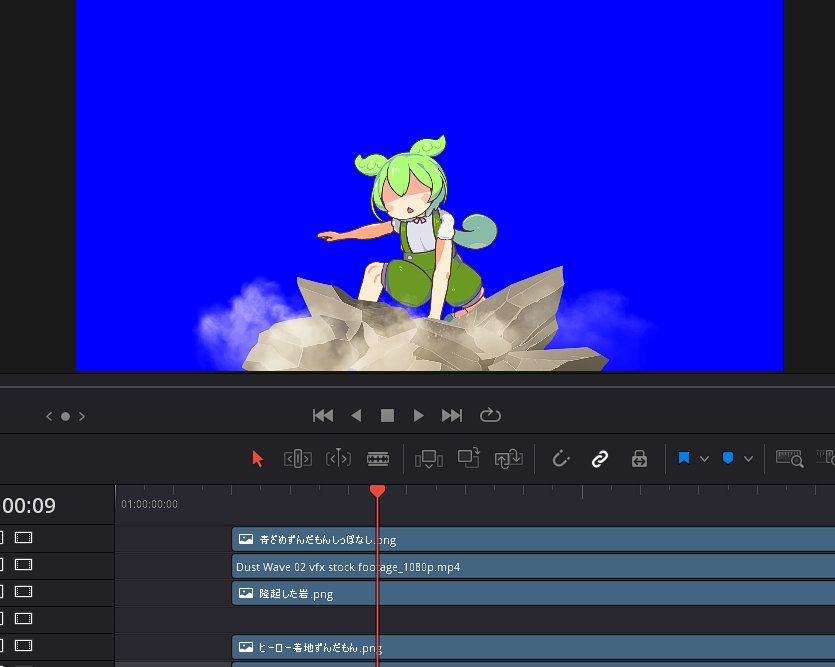Jump to the first frame of timeline

click(323, 415)
